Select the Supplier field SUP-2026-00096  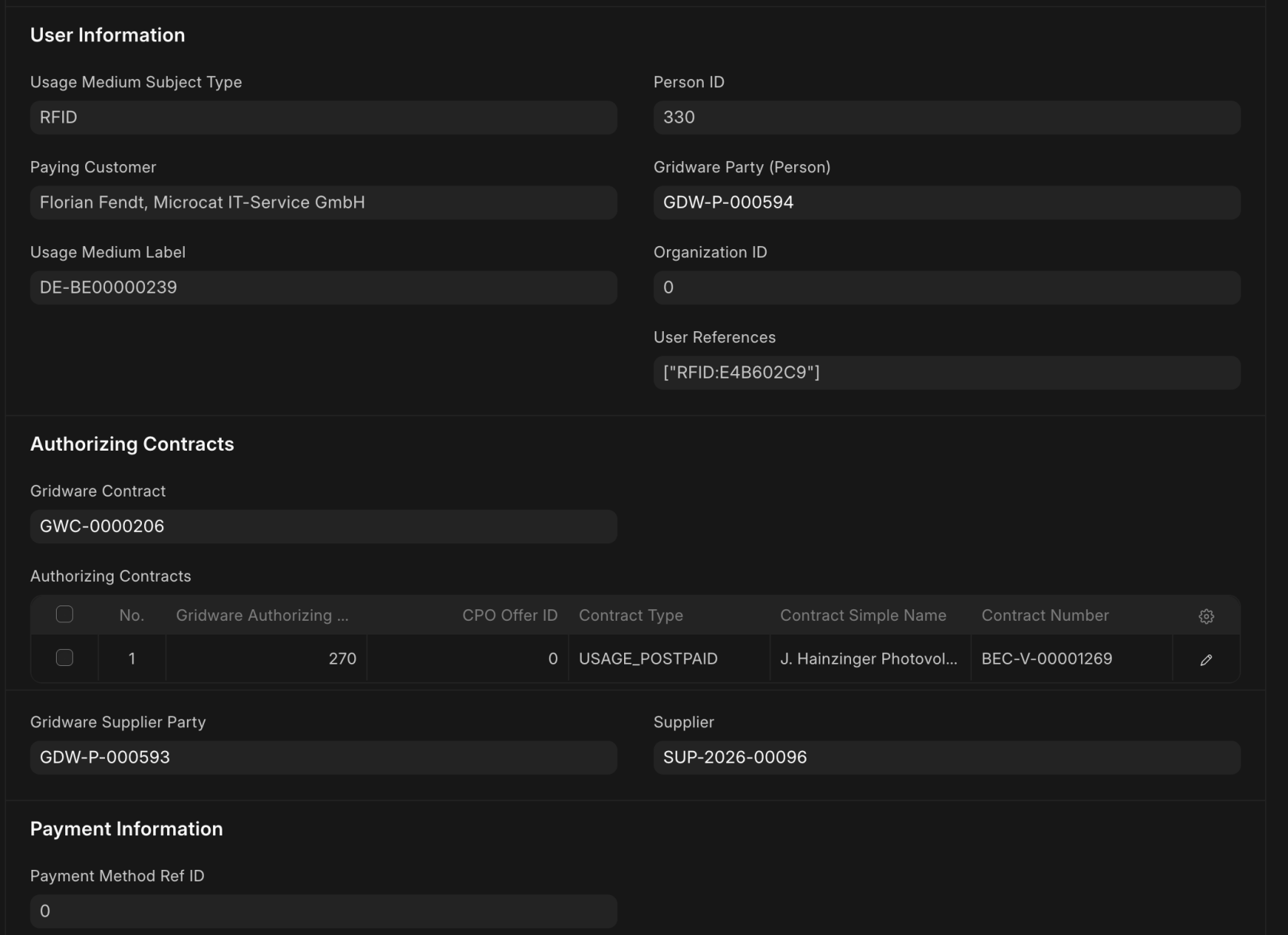click(947, 757)
